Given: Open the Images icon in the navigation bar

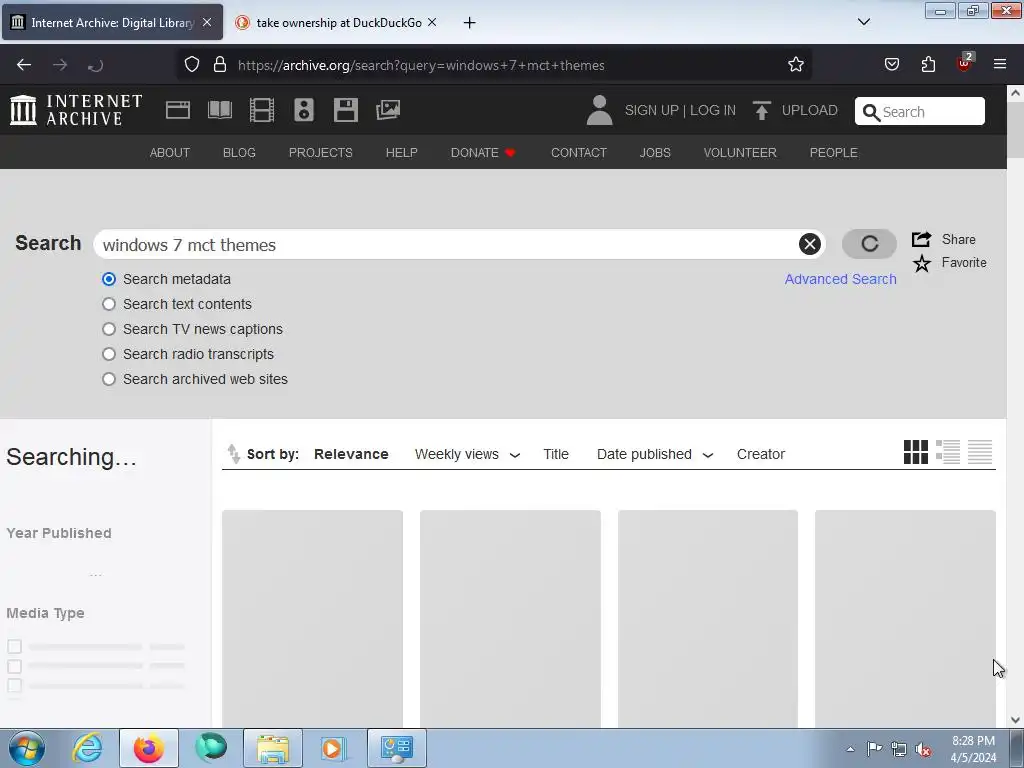Looking at the screenshot, I should (x=388, y=110).
